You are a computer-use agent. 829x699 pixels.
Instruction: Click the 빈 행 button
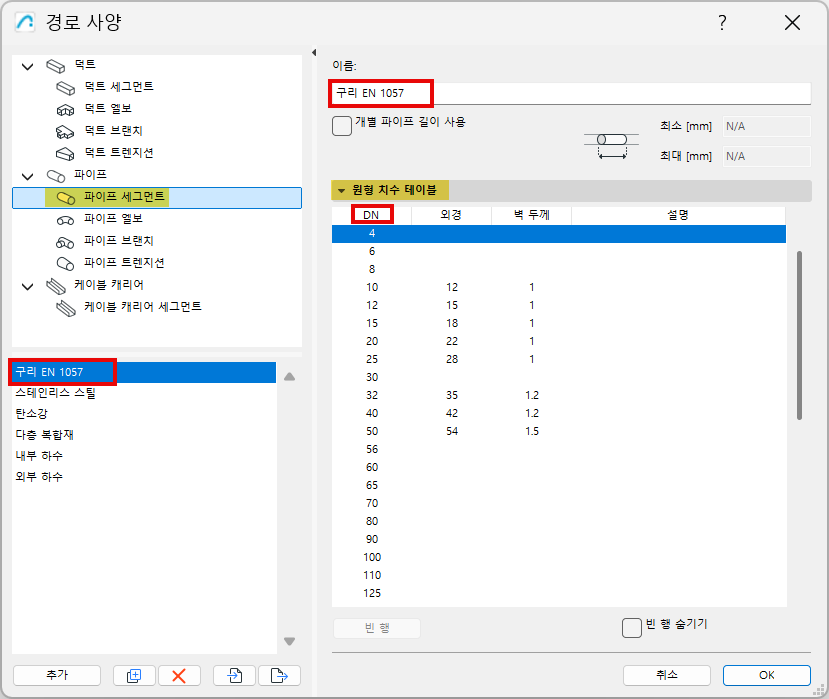point(377,628)
